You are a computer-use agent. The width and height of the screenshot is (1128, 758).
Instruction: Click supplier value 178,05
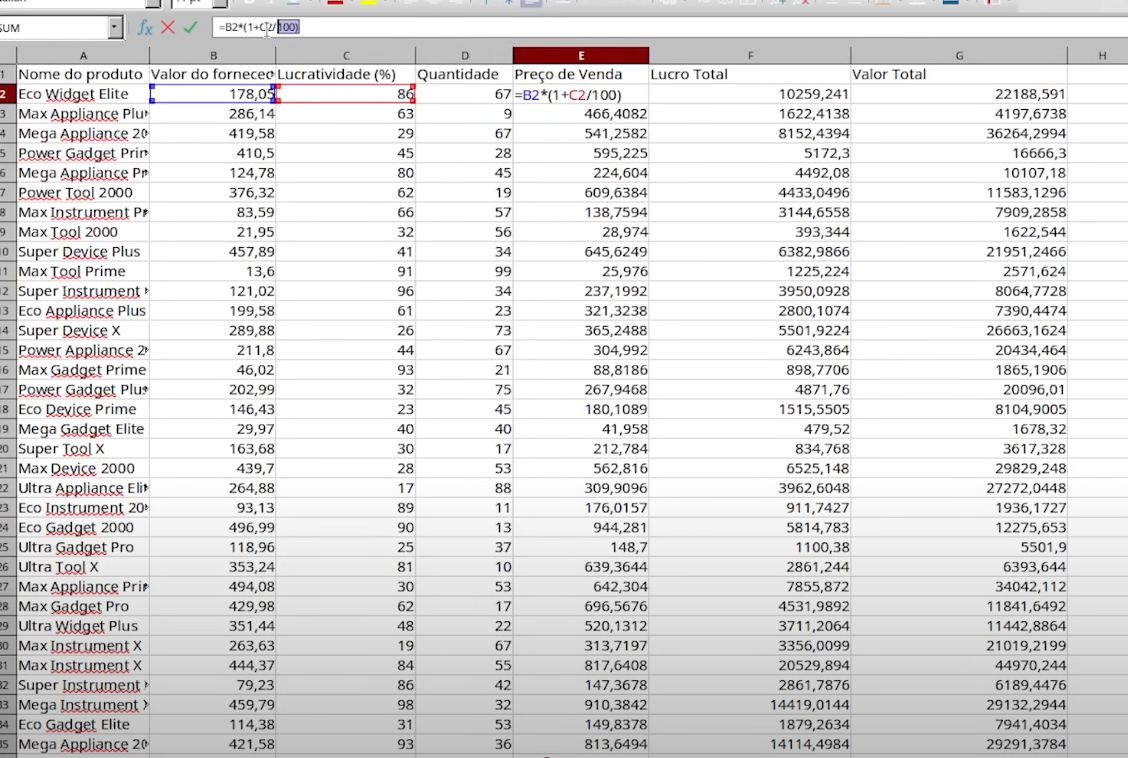pos(213,94)
